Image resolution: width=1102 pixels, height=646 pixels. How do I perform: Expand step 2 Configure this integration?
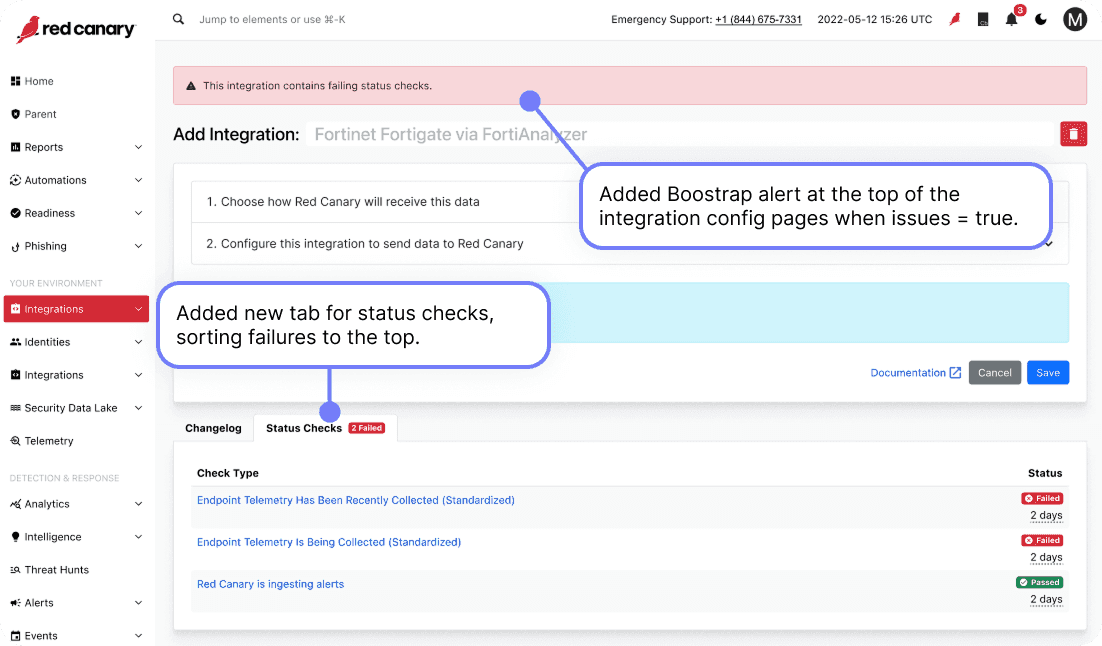coord(630,244)
